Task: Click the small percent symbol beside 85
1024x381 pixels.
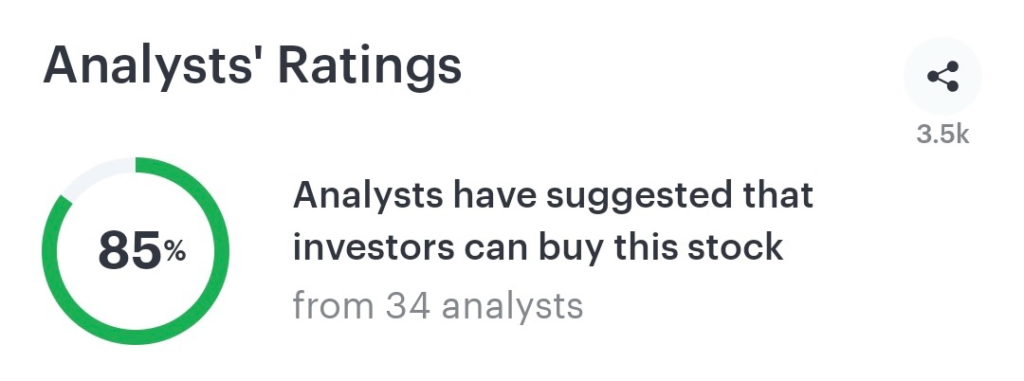Action: click(x=175, y=252)
